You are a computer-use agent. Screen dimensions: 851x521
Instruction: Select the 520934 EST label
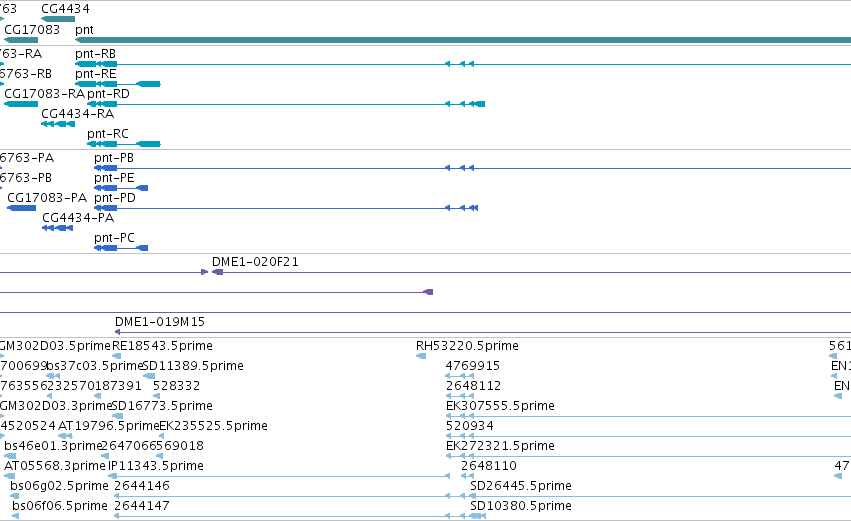point(469,427)
